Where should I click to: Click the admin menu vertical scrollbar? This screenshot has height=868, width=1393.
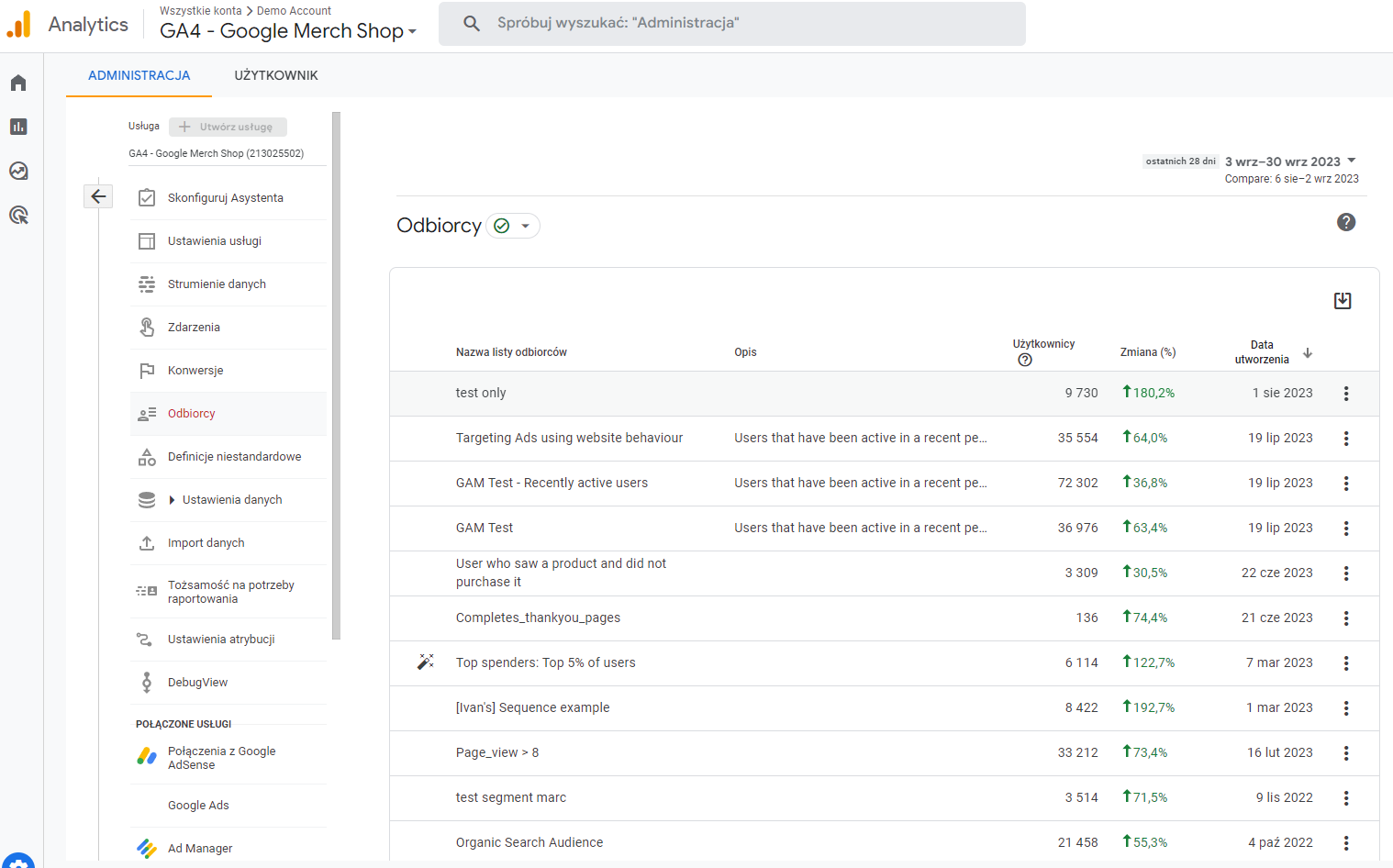click(336, 367)
